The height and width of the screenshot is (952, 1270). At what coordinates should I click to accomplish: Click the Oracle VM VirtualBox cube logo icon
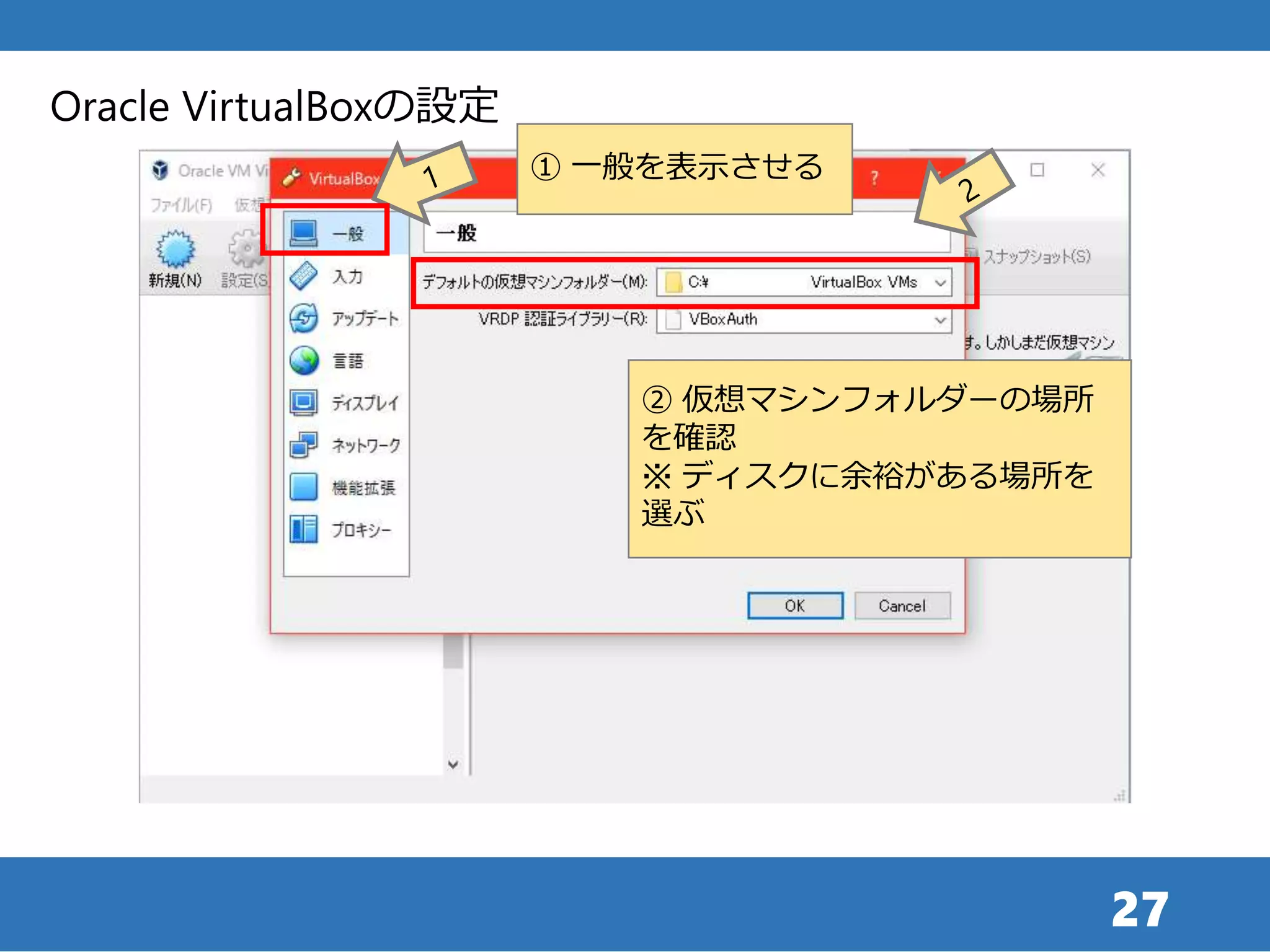point(160,169)
